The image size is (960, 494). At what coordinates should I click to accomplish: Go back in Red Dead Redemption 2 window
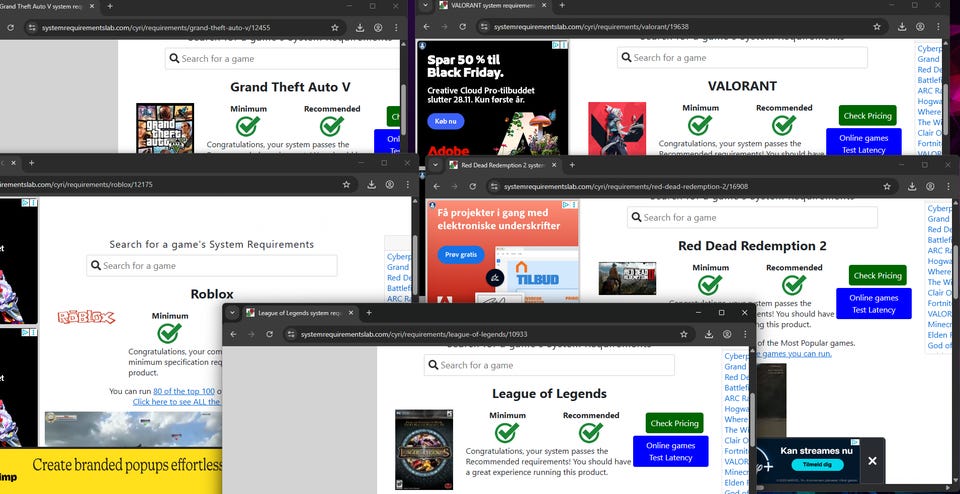[x=437, y=187]
